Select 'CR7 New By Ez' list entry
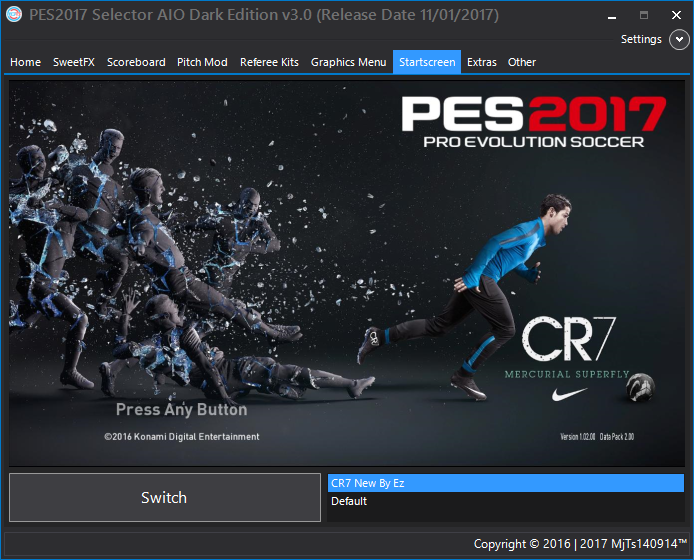This screenshot has width=694, height=560. point(506,483)
